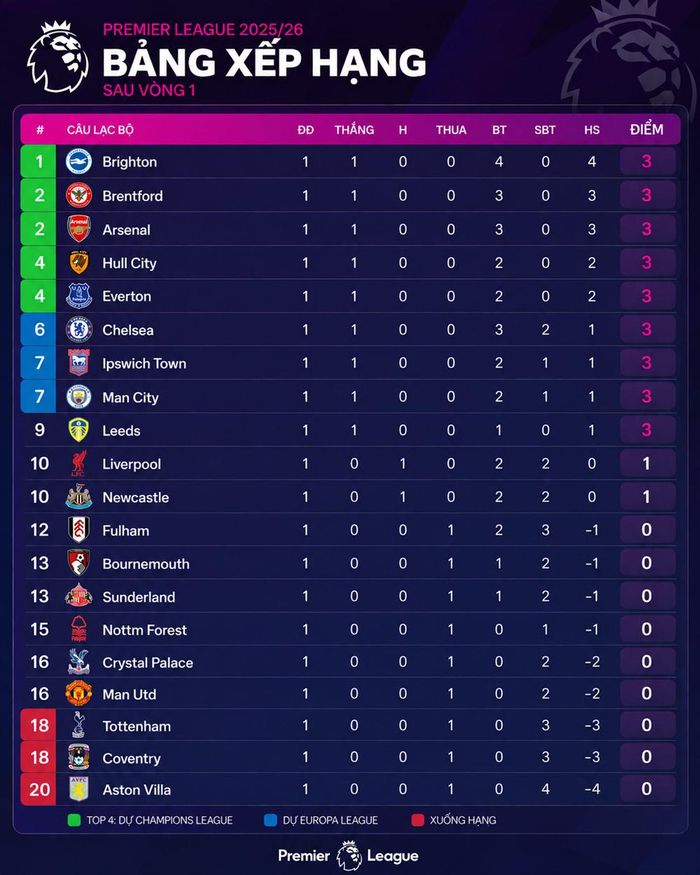Click the Tottenham cockerel crest
This screenshot has height=875, width=700.
(x=79, y=725)
